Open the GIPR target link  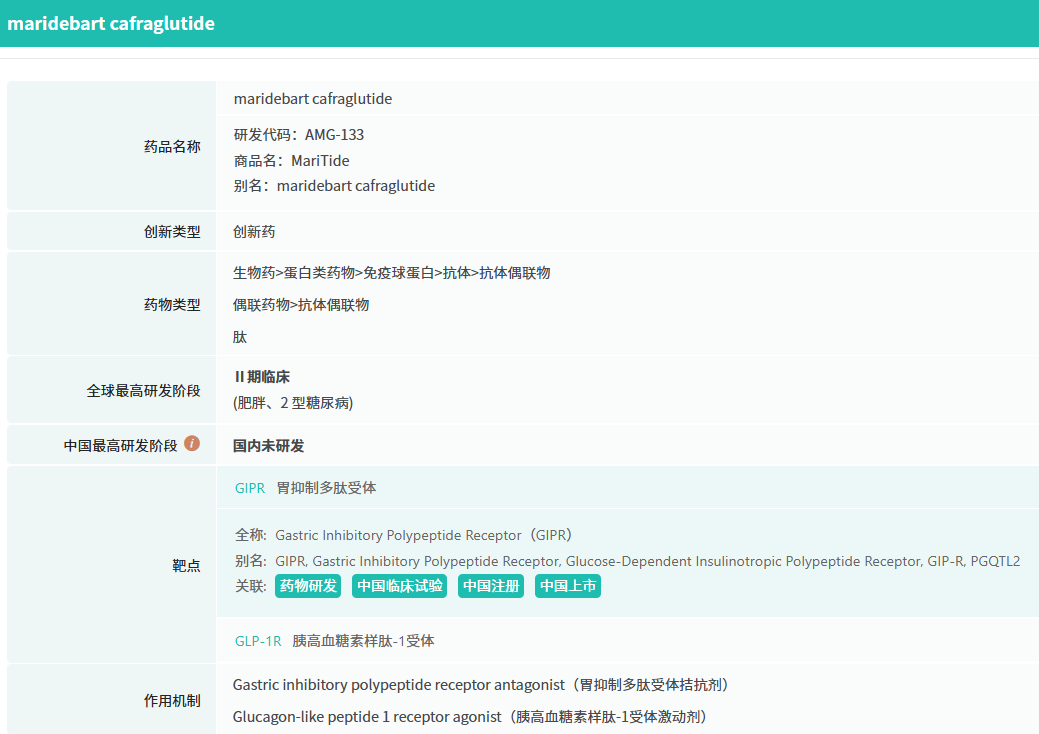pyautogui.click(x=250, y=488)
